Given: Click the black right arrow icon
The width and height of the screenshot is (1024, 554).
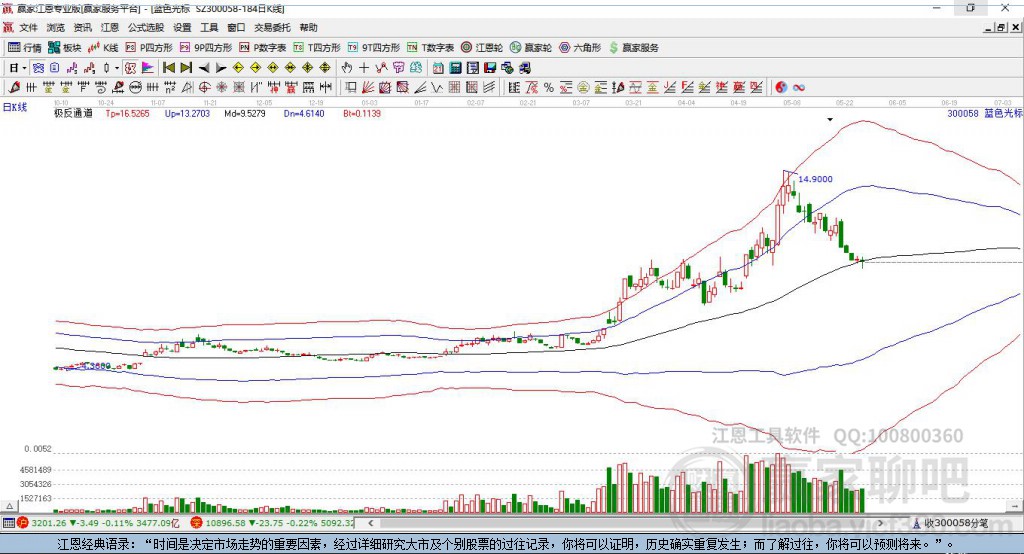Looking at the screenshot, I should pyautogui.click(x=221, y=68).
